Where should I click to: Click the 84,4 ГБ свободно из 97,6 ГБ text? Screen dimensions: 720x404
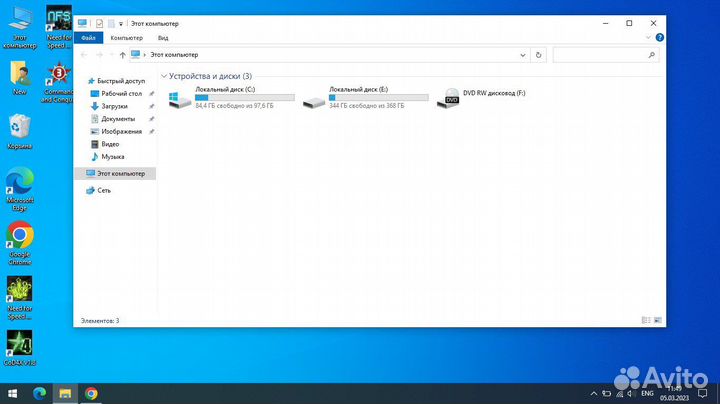point(234,106)
